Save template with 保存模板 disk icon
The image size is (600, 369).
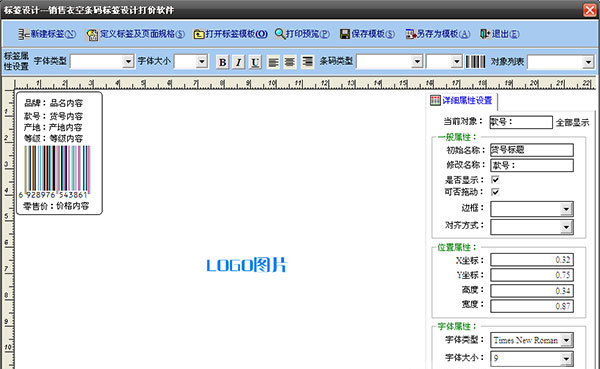(x=345, y=34)
